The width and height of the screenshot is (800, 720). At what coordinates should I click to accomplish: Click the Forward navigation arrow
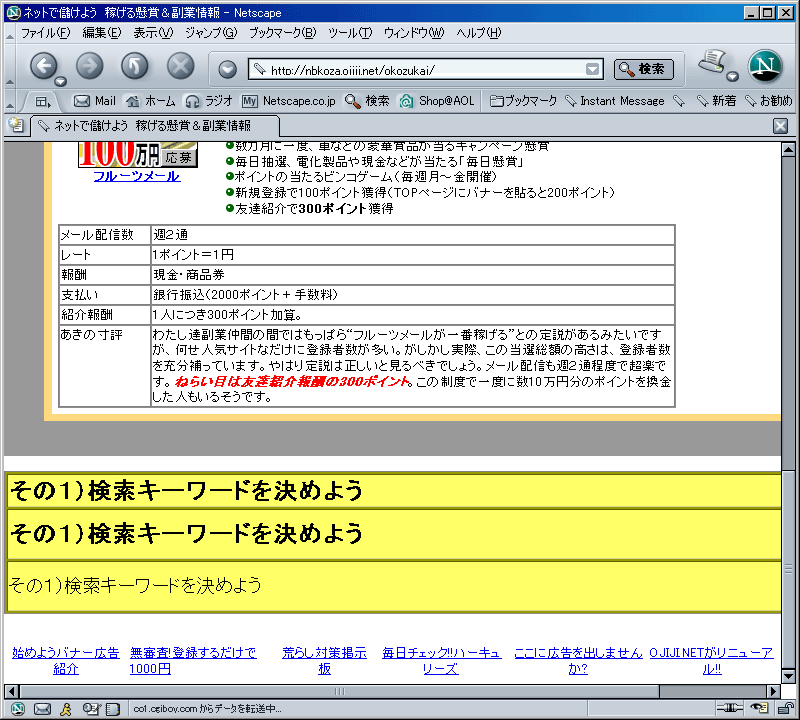(x=89, y=66)
